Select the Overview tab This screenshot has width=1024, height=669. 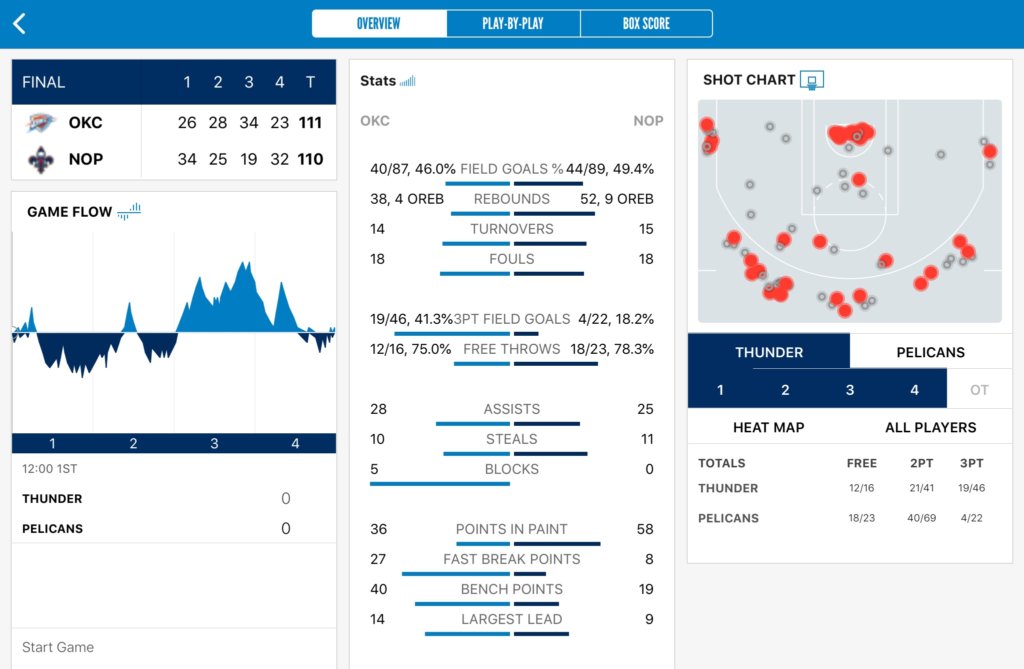click(x=379, y=24)
